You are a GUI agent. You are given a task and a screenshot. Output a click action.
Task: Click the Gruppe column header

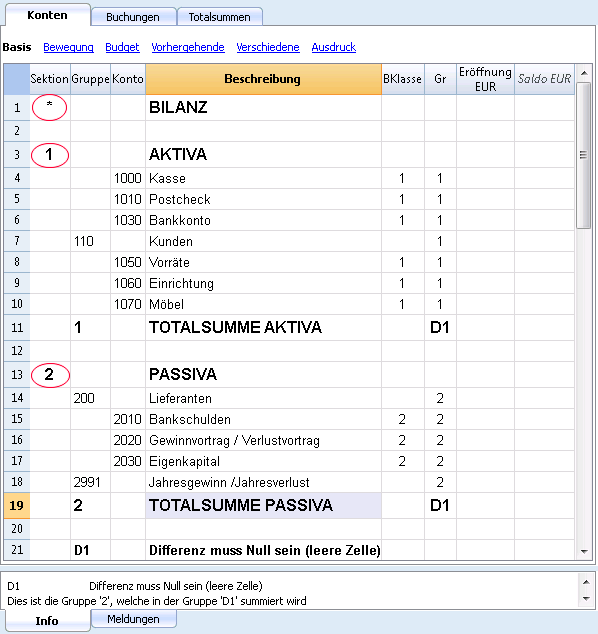tap(91, 79)
